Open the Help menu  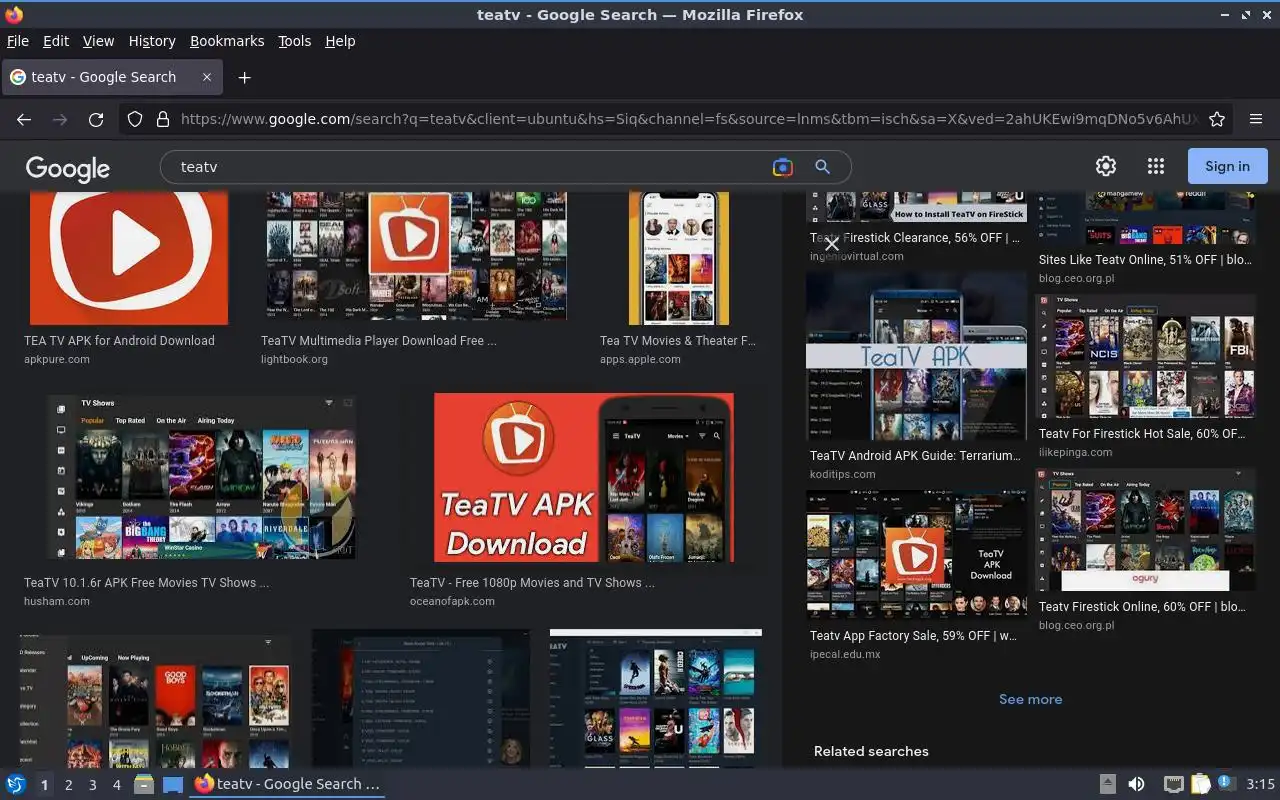pos(340,41)
